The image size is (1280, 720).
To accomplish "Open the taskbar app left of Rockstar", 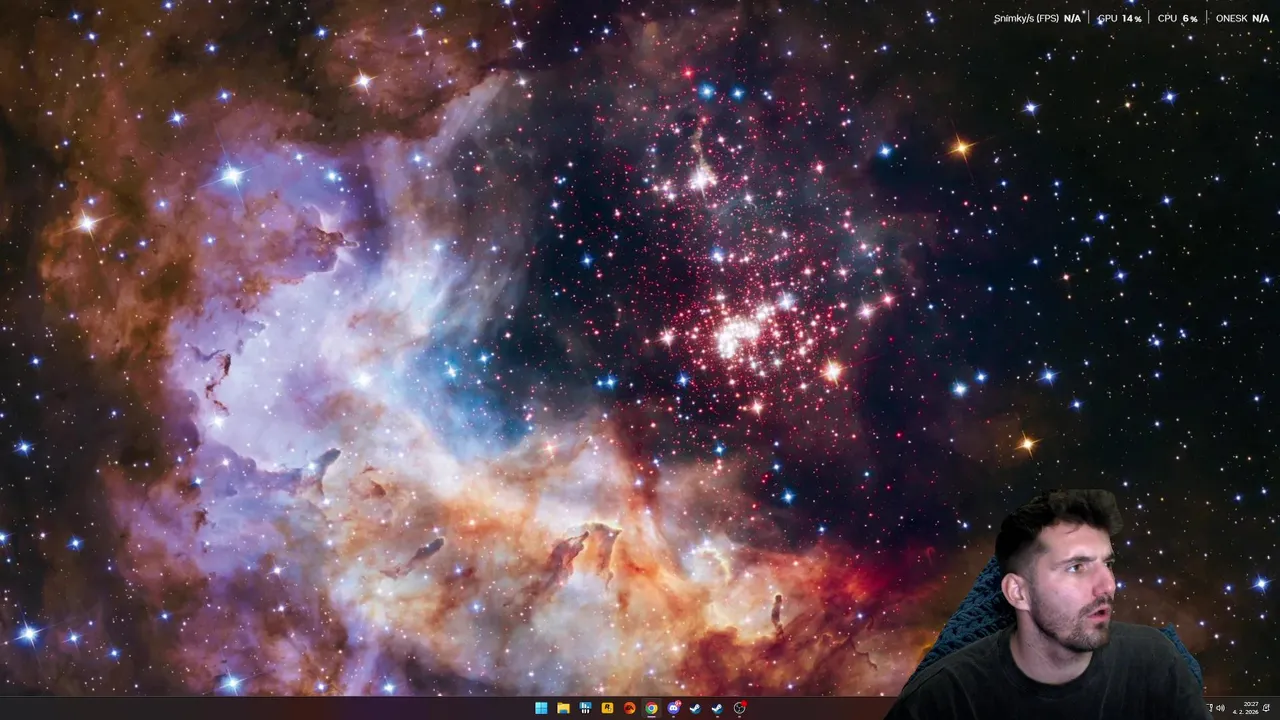I will [x=585, y=708].
